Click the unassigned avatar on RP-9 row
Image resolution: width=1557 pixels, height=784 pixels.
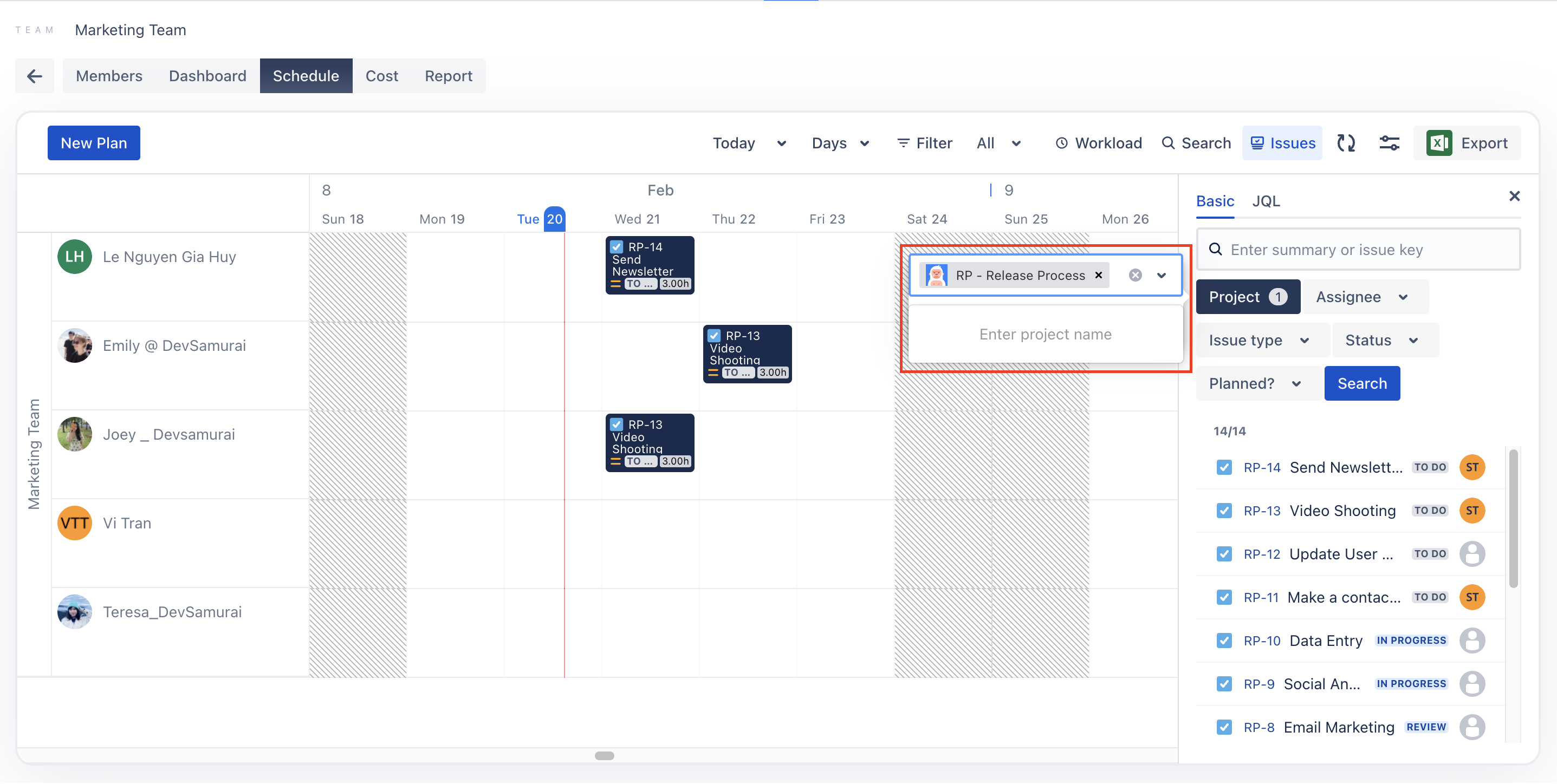[x=1472, y=685]
